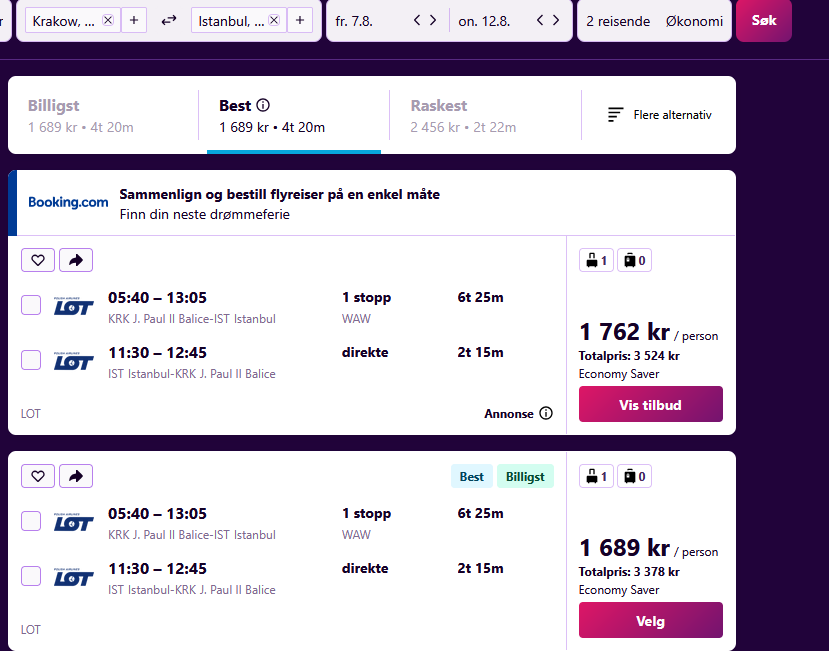Viewport: 829px width, 651px height.
Task: Open Annonse info icon
Action: (x=546, y=413)
